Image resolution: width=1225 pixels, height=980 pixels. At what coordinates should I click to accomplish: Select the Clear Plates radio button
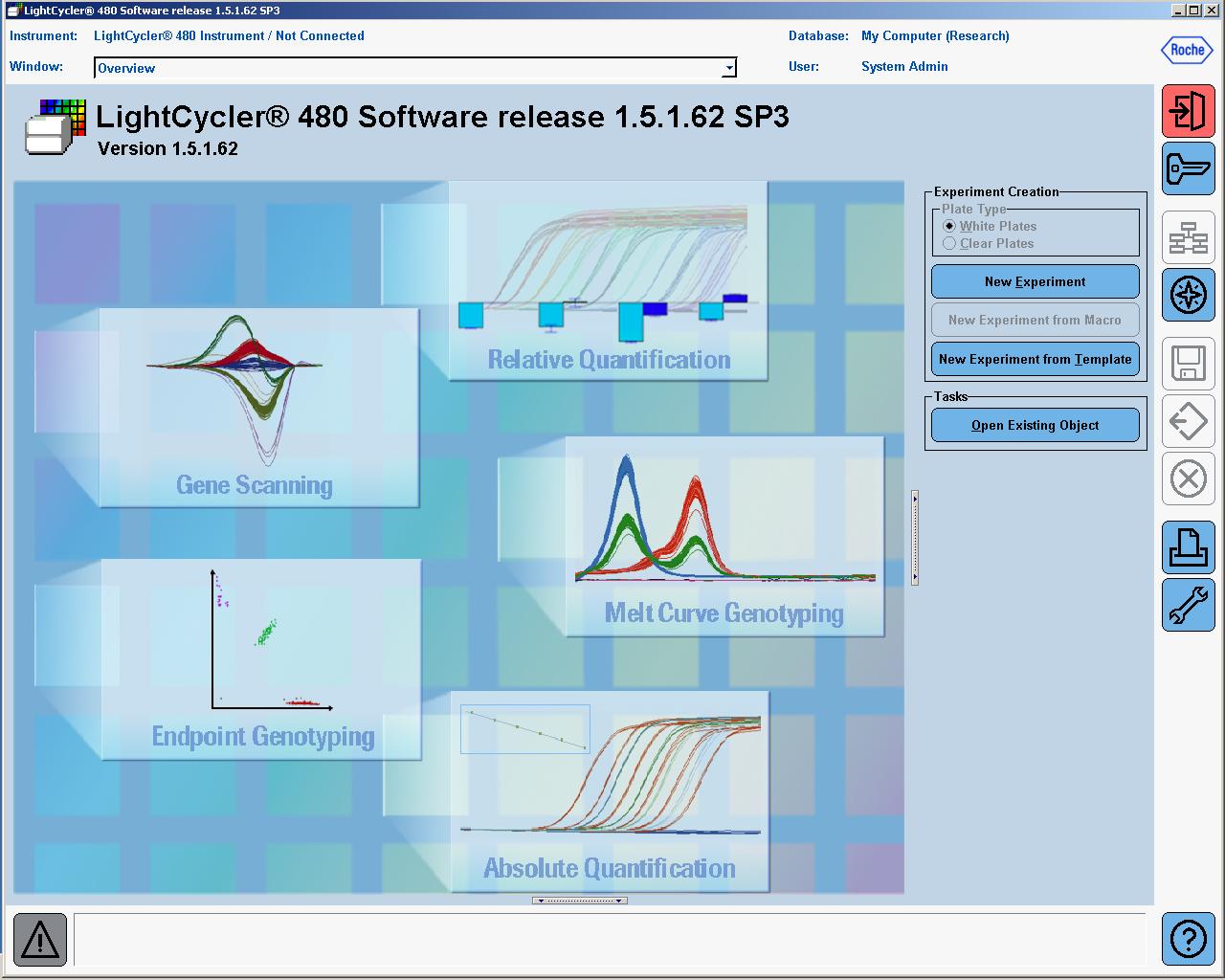tap(949, 243)
